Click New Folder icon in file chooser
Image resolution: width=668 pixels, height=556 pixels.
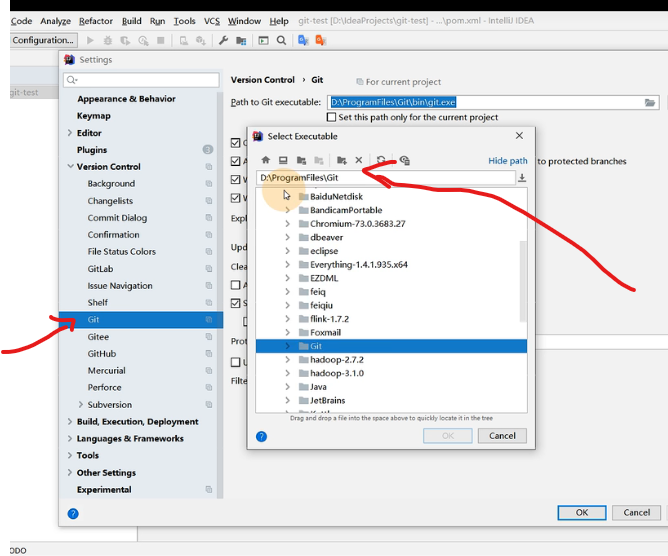tap(342, 160)
